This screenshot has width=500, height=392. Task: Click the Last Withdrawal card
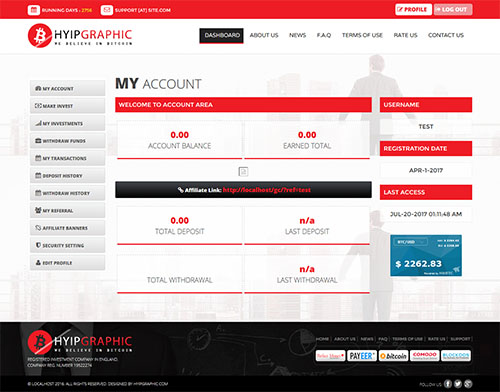point(307,274)
